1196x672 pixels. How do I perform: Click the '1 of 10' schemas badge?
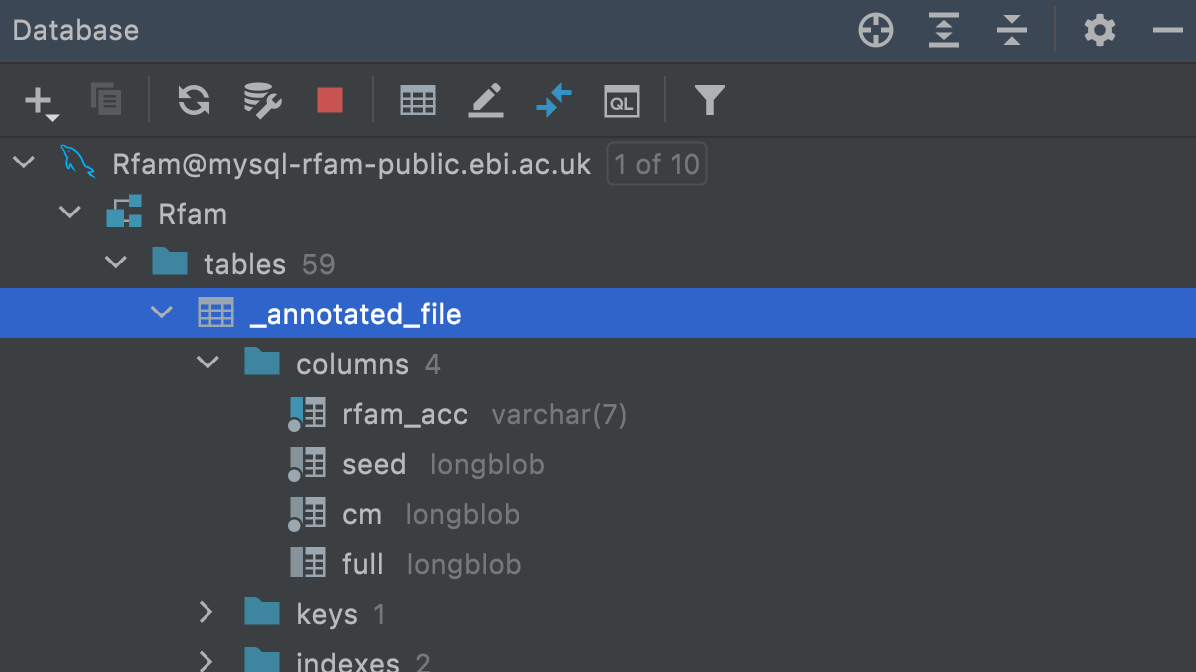pos(657,164)
